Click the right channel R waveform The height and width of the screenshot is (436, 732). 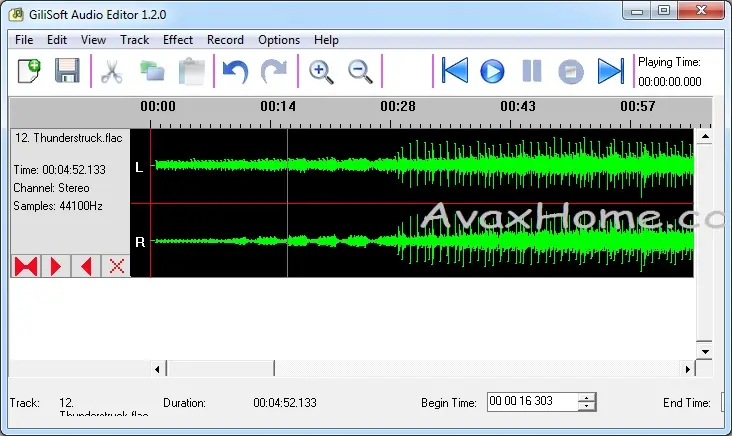(x=422, y=241)
